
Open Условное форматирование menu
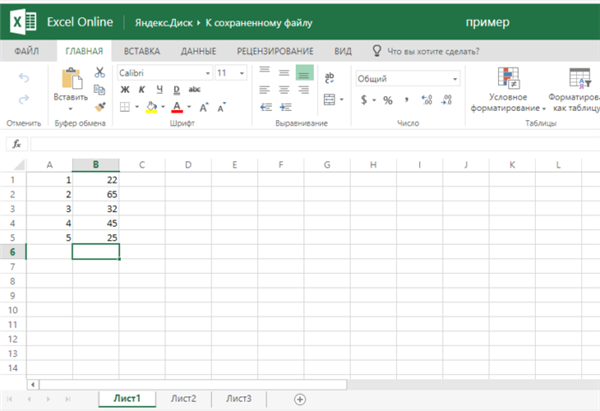tap(508, 90)
